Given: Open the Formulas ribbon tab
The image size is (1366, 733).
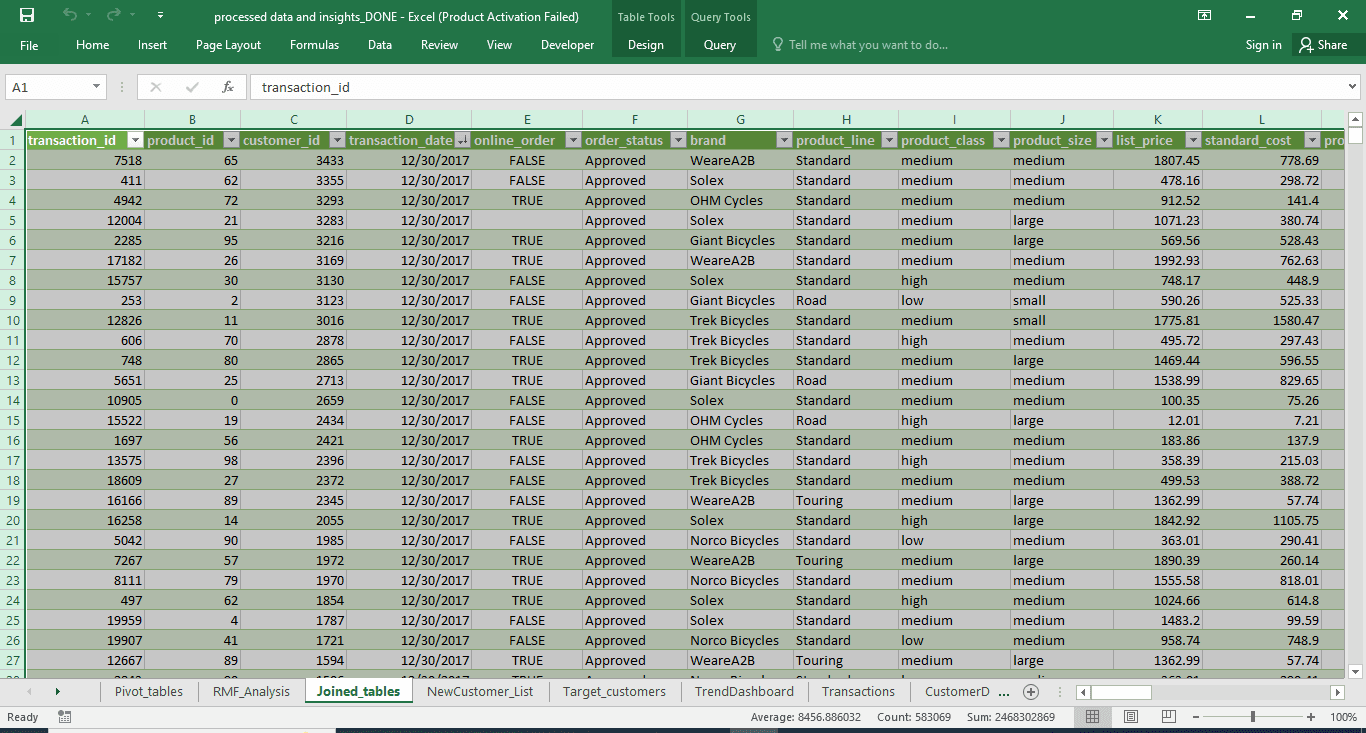Looking at the screenshot, I should (x=314, y=45).
